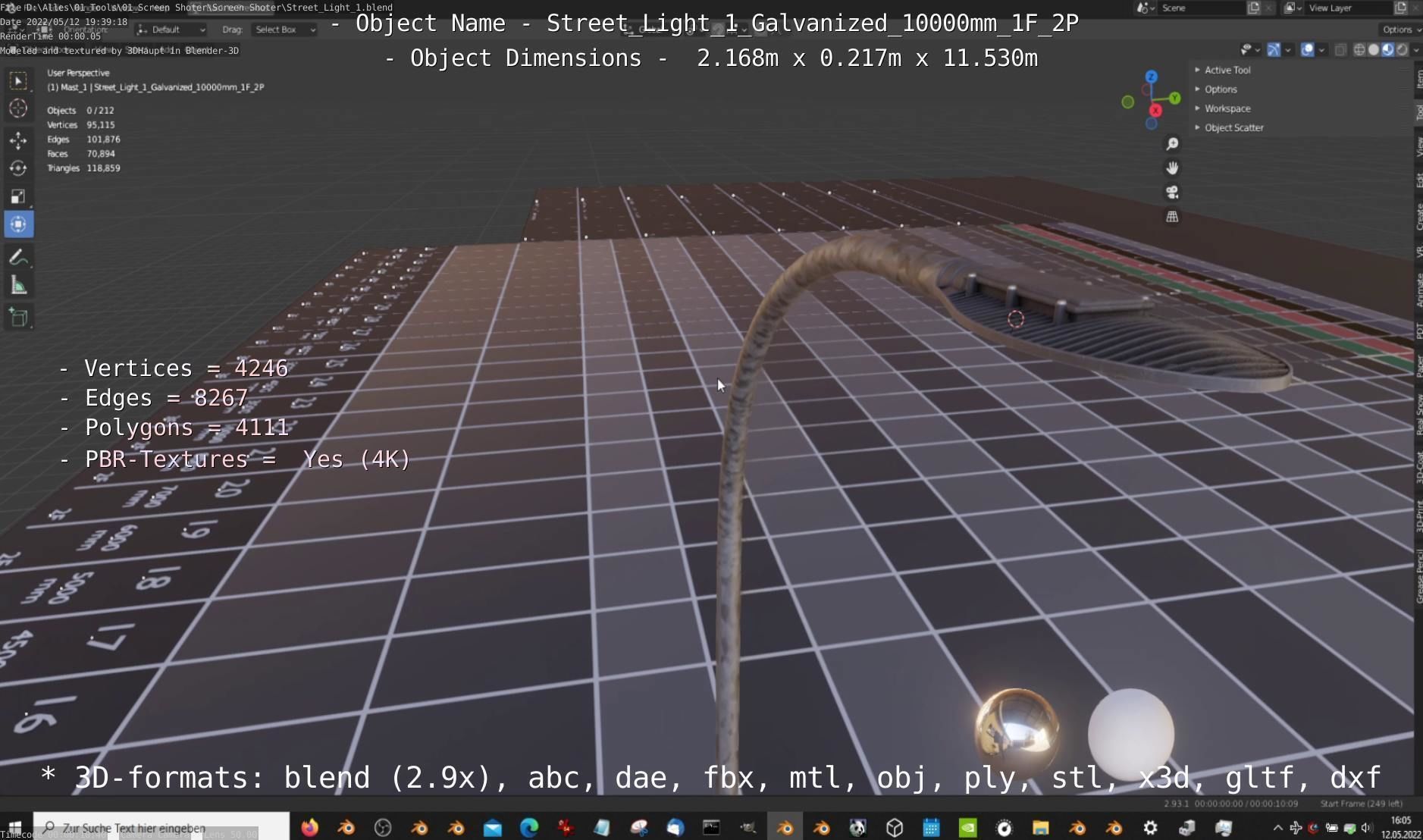Screen dimensions: 1423x840
Task: Switch to wireframe shading
Action: point(1359,49)
